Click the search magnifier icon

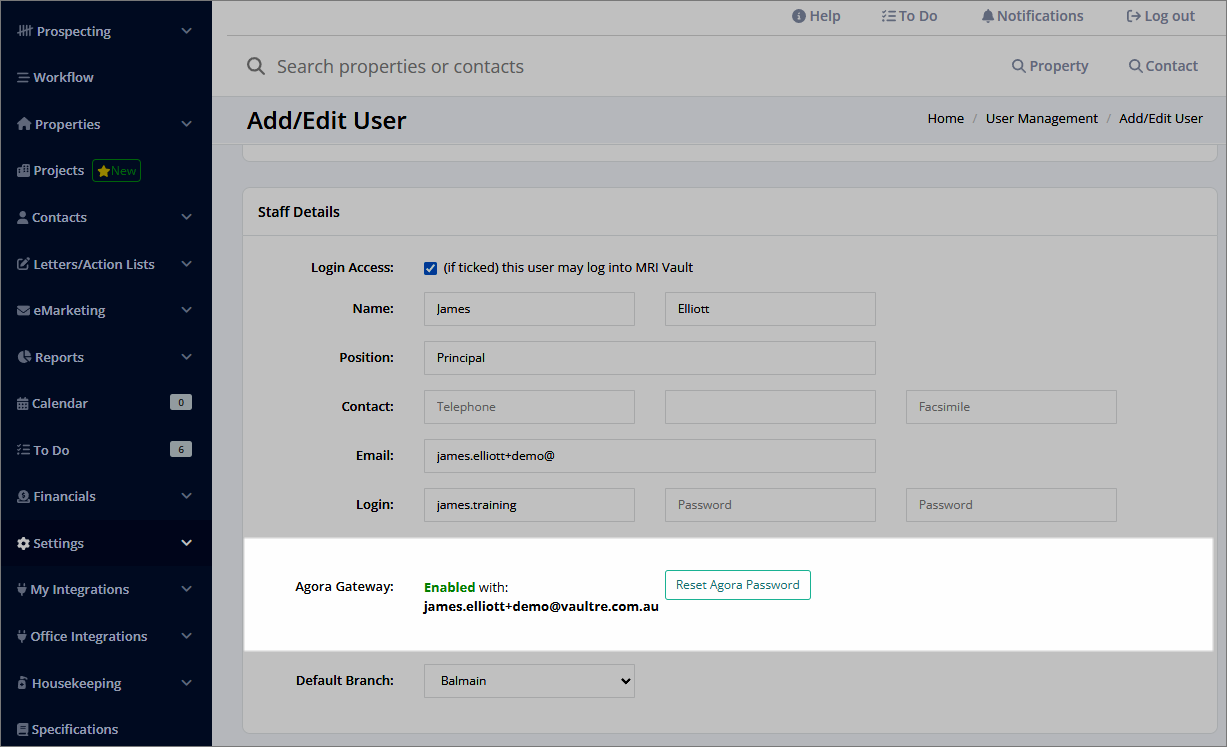tap(256, 66)
